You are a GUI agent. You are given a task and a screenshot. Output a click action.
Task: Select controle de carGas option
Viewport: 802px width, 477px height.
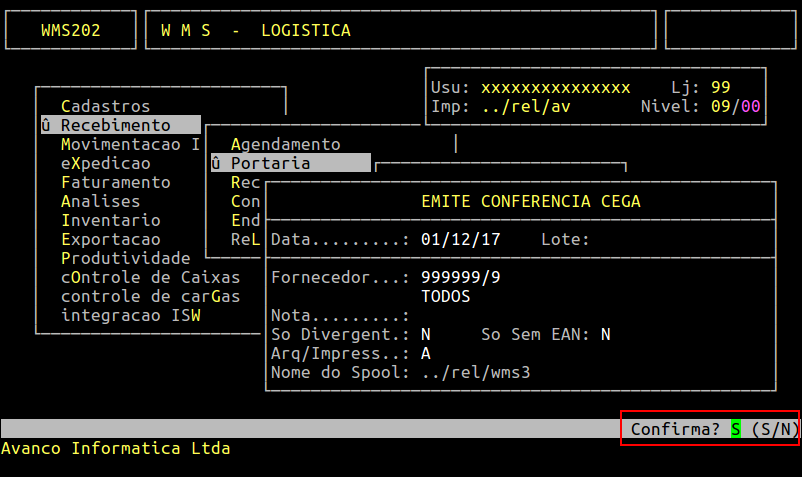point(150,296)
